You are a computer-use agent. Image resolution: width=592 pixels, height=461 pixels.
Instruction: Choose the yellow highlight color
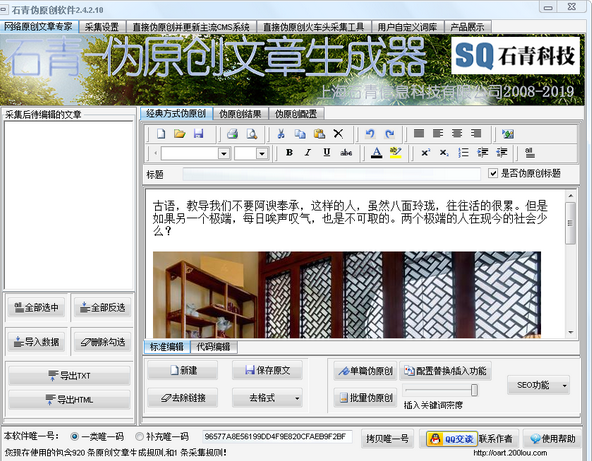click(x=396, y=153)
